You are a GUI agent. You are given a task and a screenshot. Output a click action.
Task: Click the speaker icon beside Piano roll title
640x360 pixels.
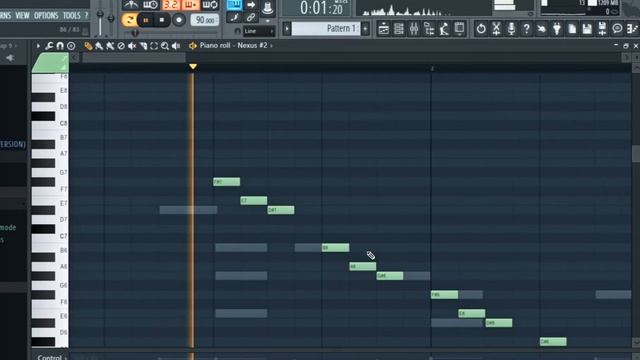click(x=193, y=46)
